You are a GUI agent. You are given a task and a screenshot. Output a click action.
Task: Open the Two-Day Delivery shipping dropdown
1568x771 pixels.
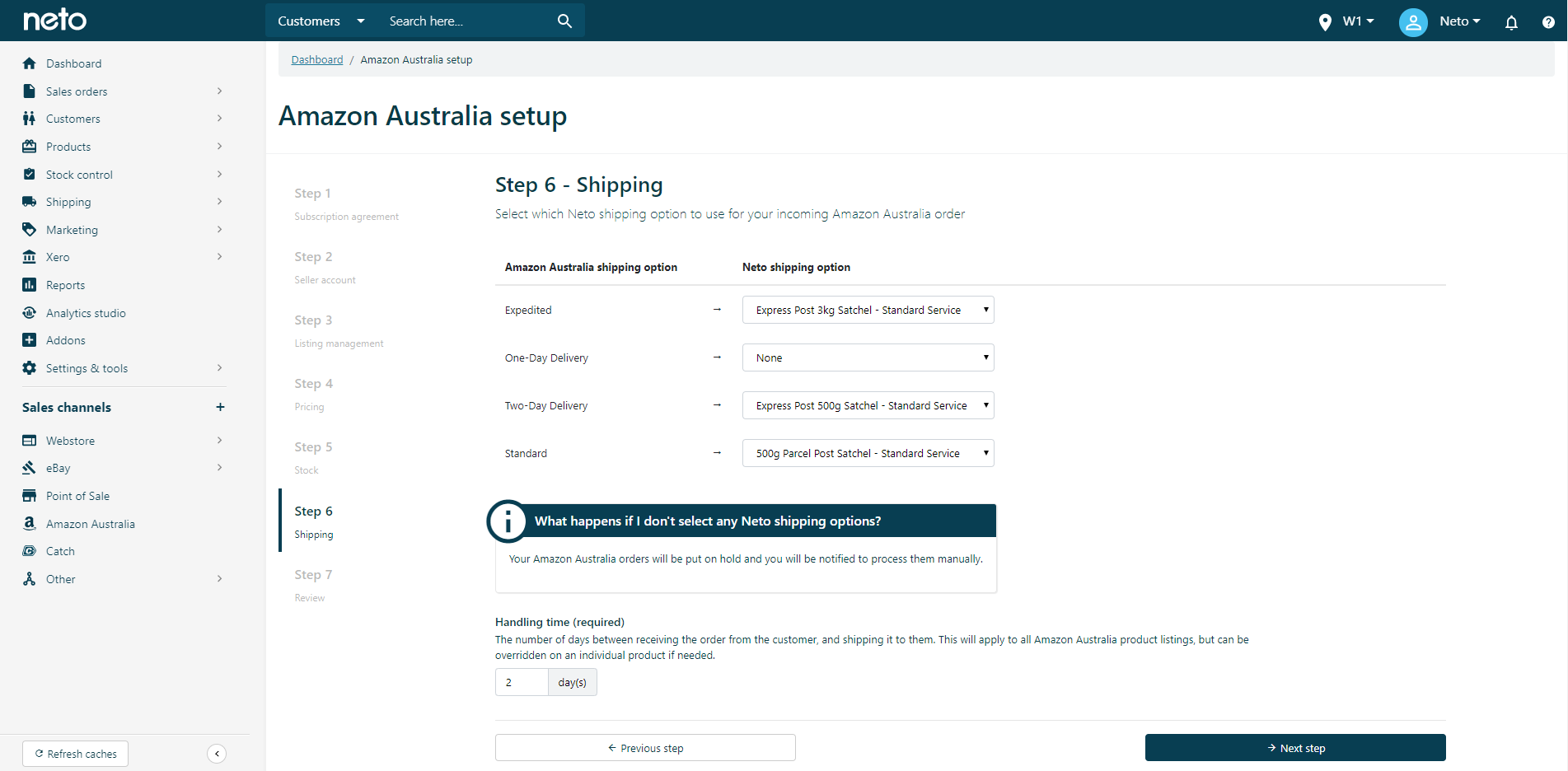pos(868,405)
